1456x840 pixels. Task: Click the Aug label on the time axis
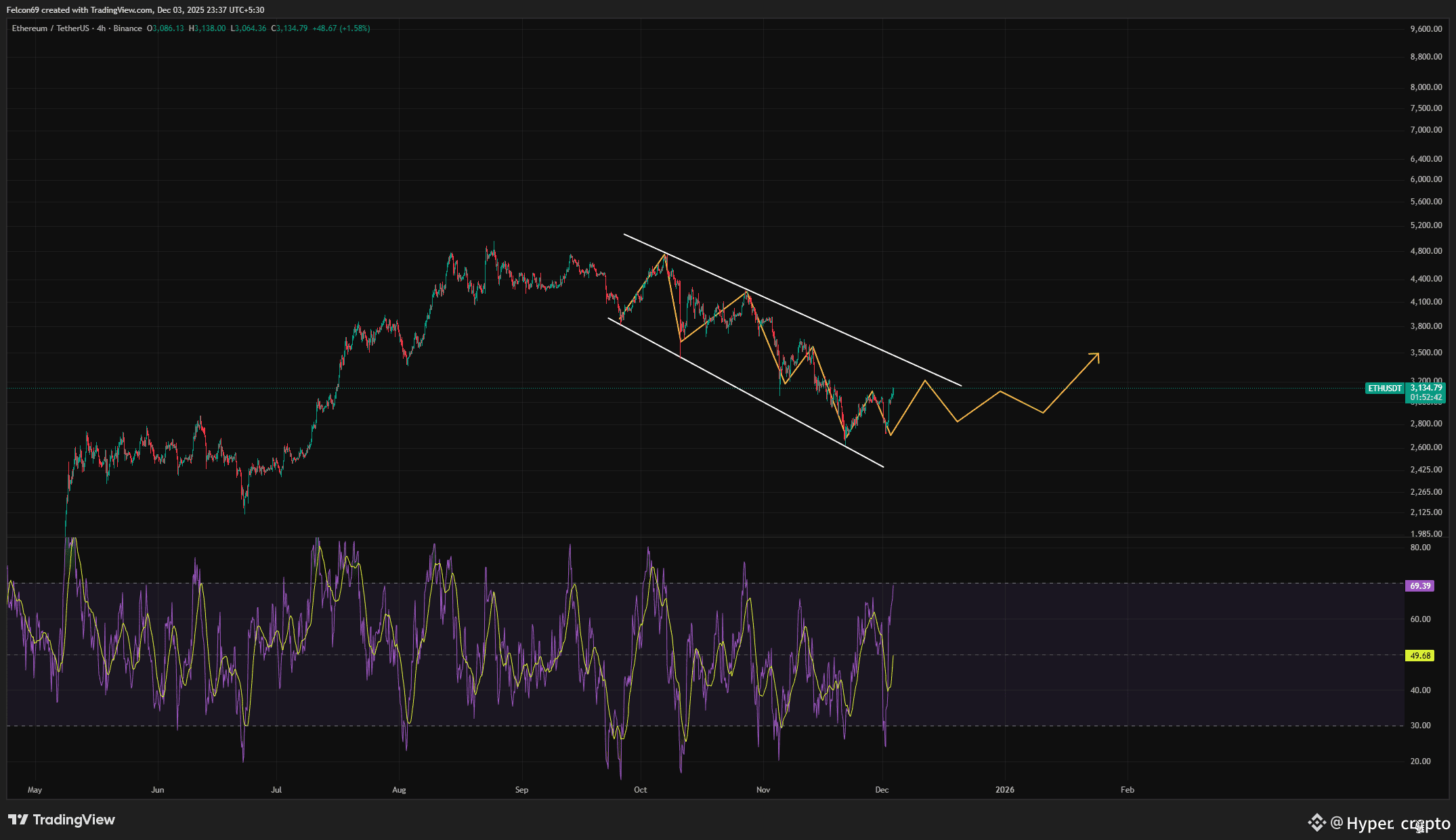coord(399,790)
